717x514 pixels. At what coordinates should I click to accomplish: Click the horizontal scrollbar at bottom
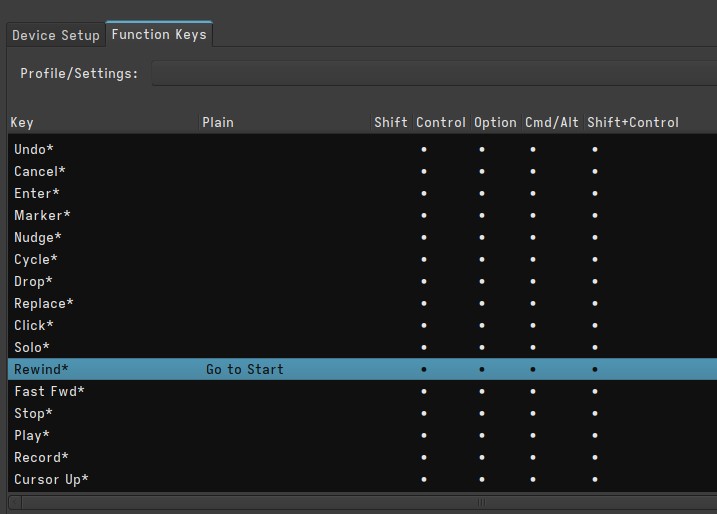360,502
